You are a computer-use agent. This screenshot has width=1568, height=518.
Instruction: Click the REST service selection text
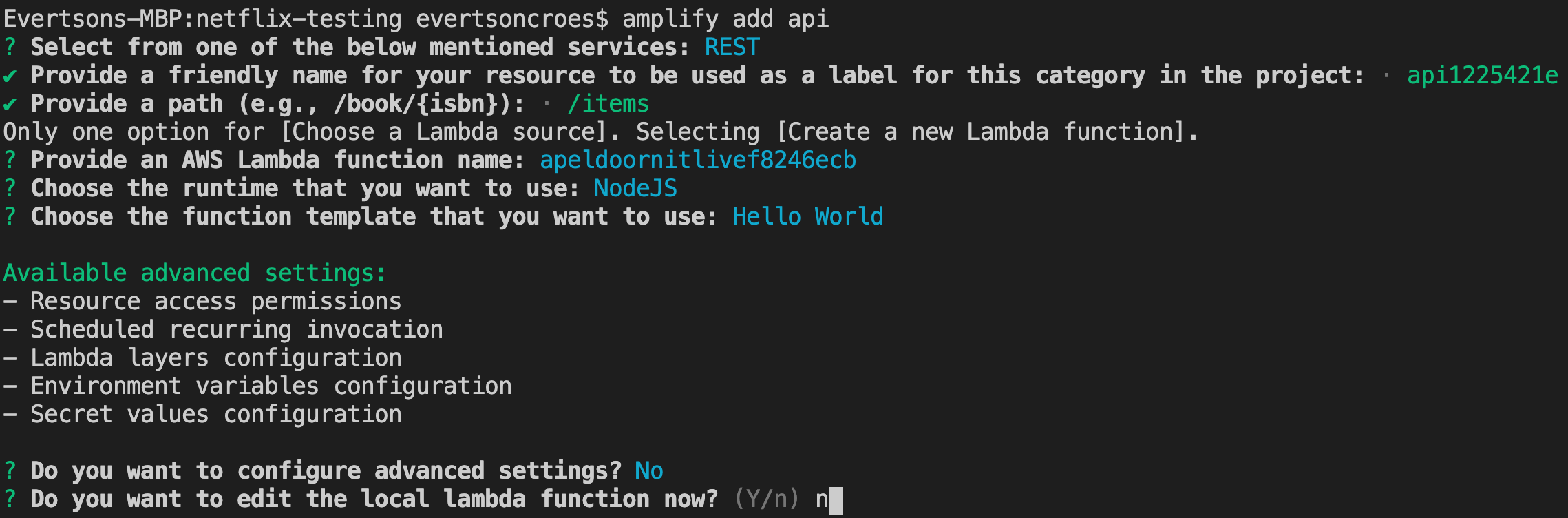tap(732, 48)
